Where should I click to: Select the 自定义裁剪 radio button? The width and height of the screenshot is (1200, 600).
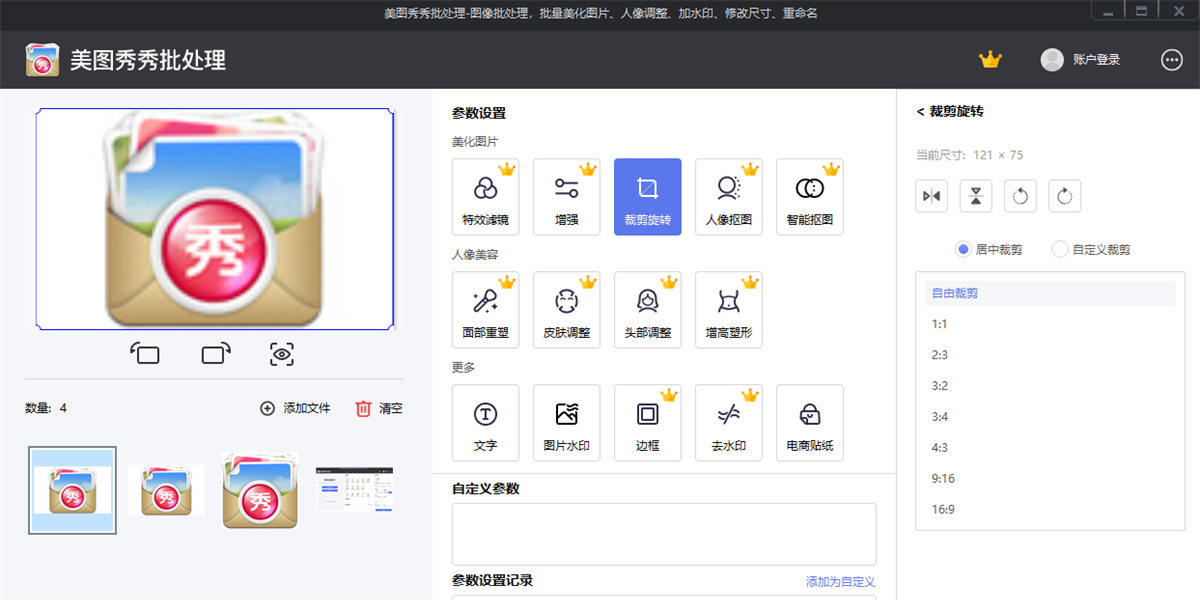tap(1060, 249)
